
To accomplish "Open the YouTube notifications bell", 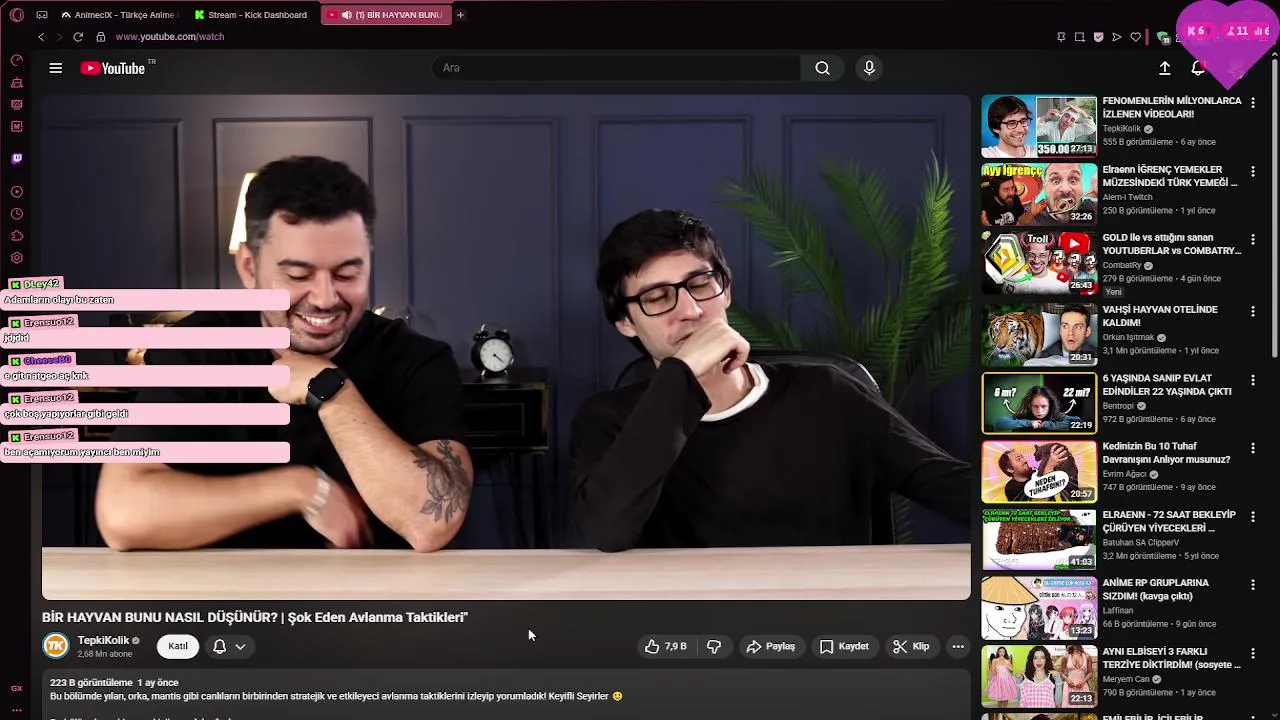I will [x=1198, y=68].
